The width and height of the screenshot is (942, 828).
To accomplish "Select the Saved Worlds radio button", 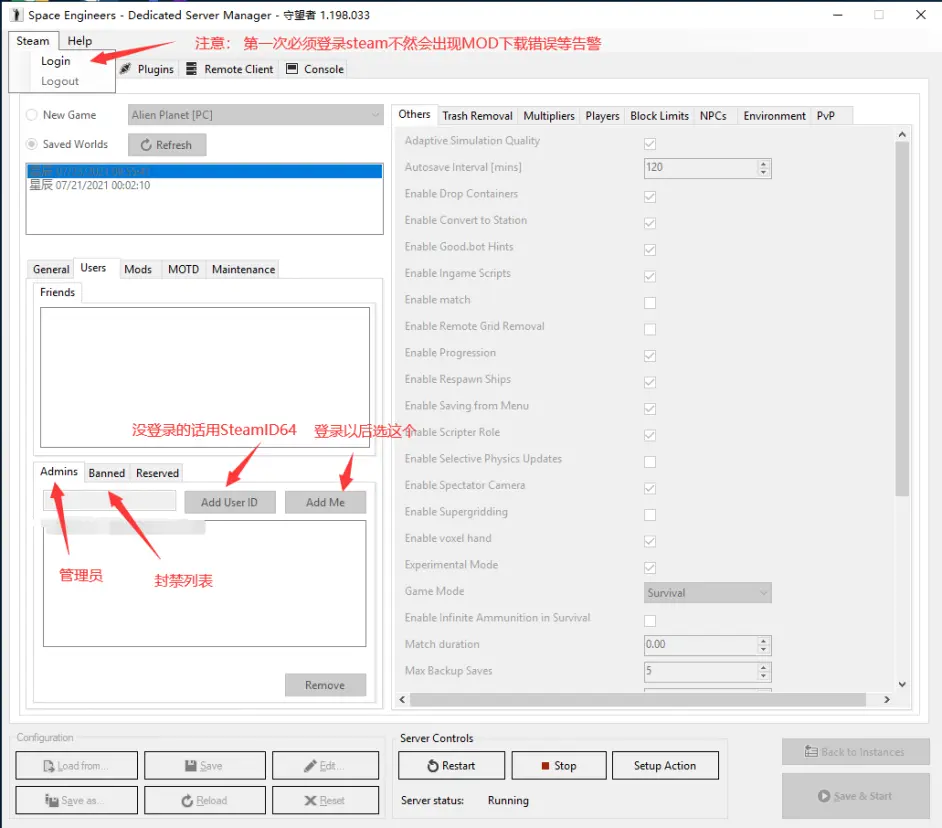I will (x=32, y=144).
